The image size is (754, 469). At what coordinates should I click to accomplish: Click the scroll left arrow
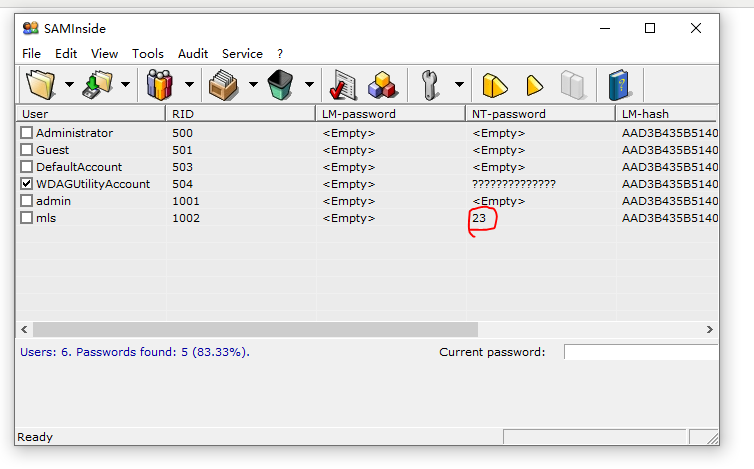click(x=24, y=330)
